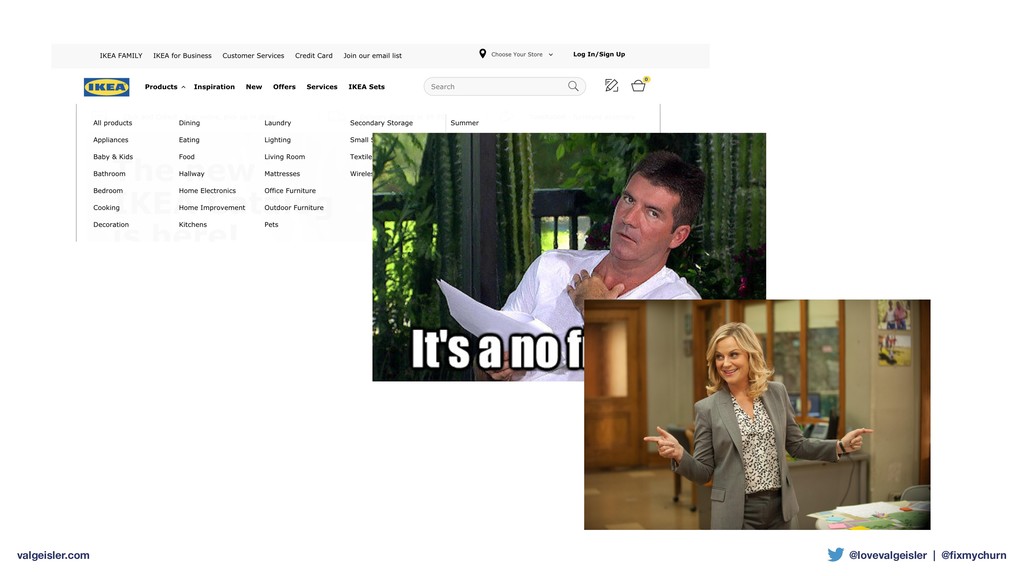Select the Secondary Storage category

coord(381,123)
